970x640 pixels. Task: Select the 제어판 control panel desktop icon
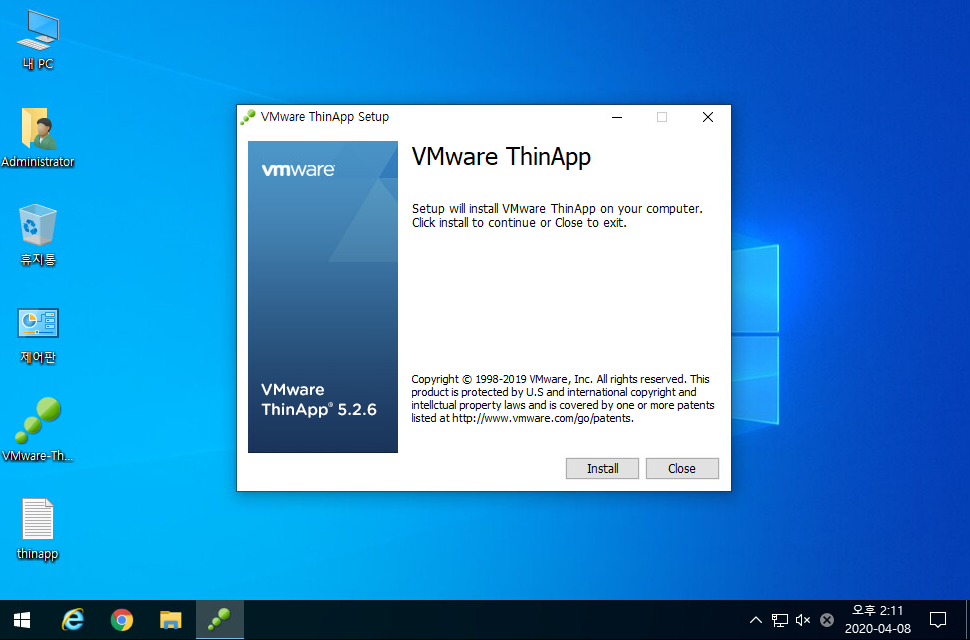(x=38, y=335)
